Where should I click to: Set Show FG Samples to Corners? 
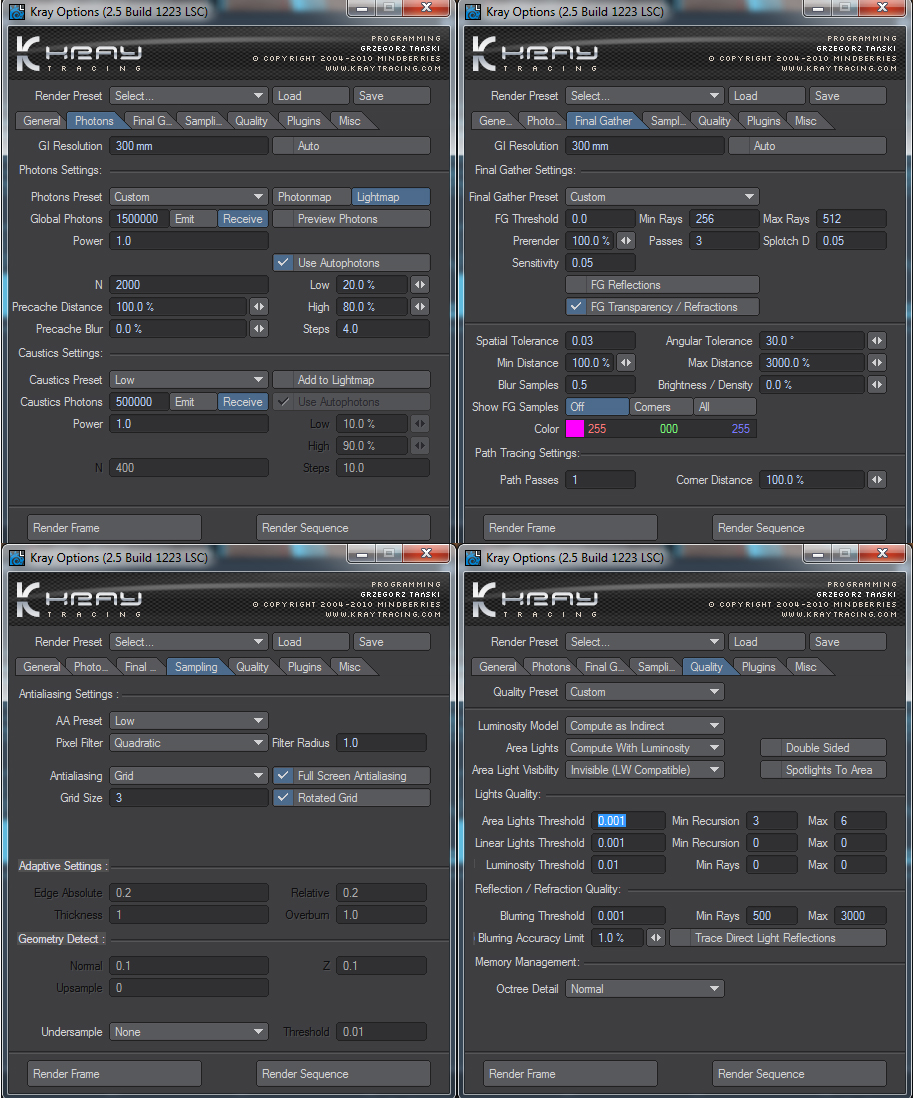point(661,407)
